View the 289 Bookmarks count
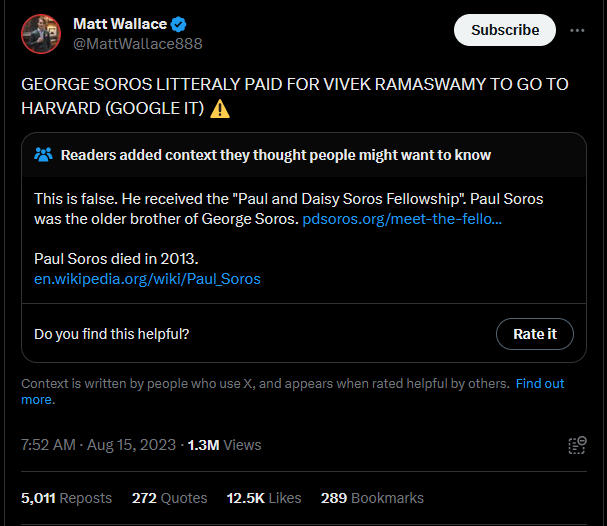Screen dimensions: 607x526 pos(372,498)
